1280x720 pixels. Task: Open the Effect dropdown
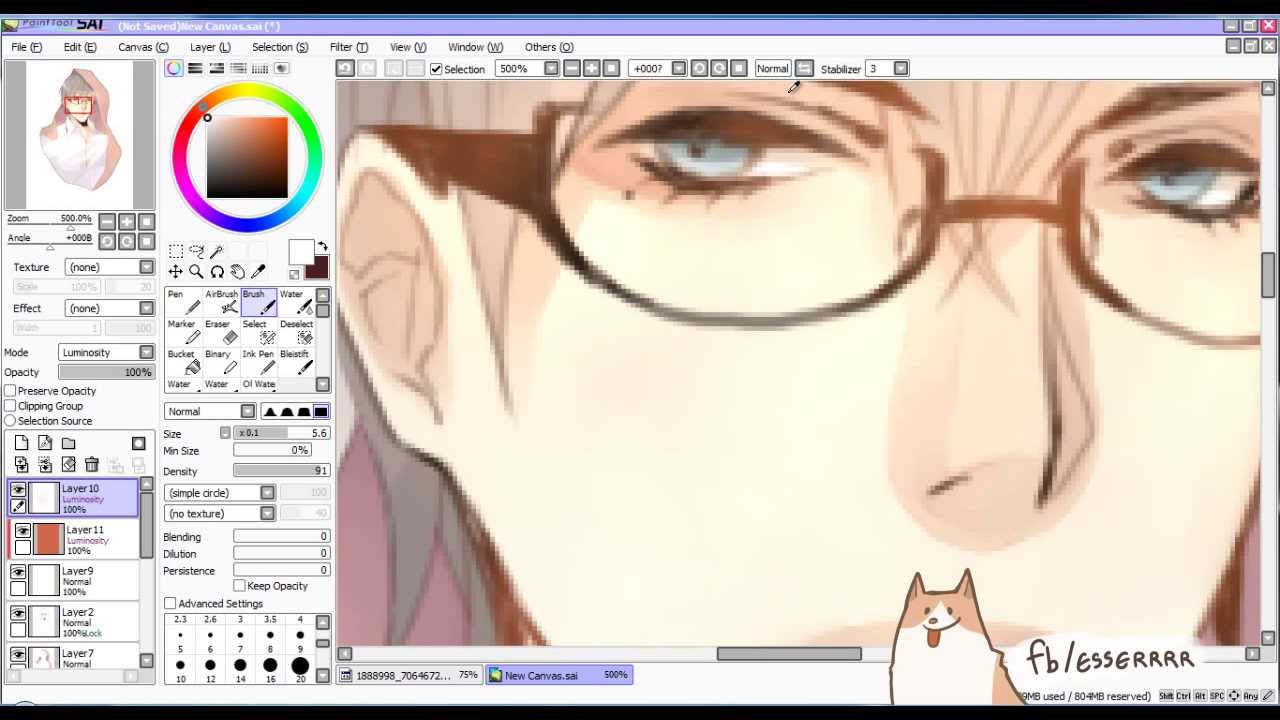(x=110, y=308)
